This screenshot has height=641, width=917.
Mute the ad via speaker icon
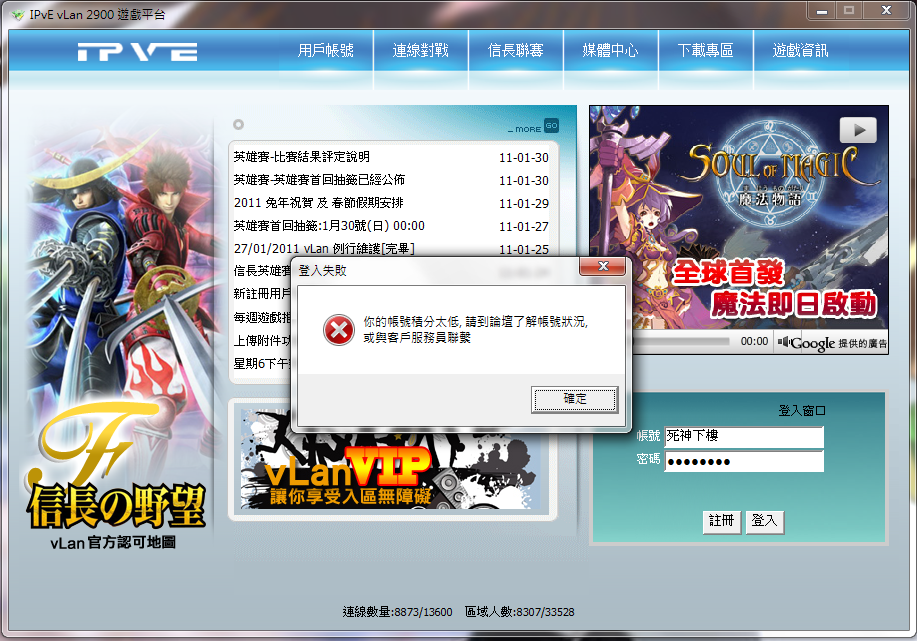click(783, 342)
